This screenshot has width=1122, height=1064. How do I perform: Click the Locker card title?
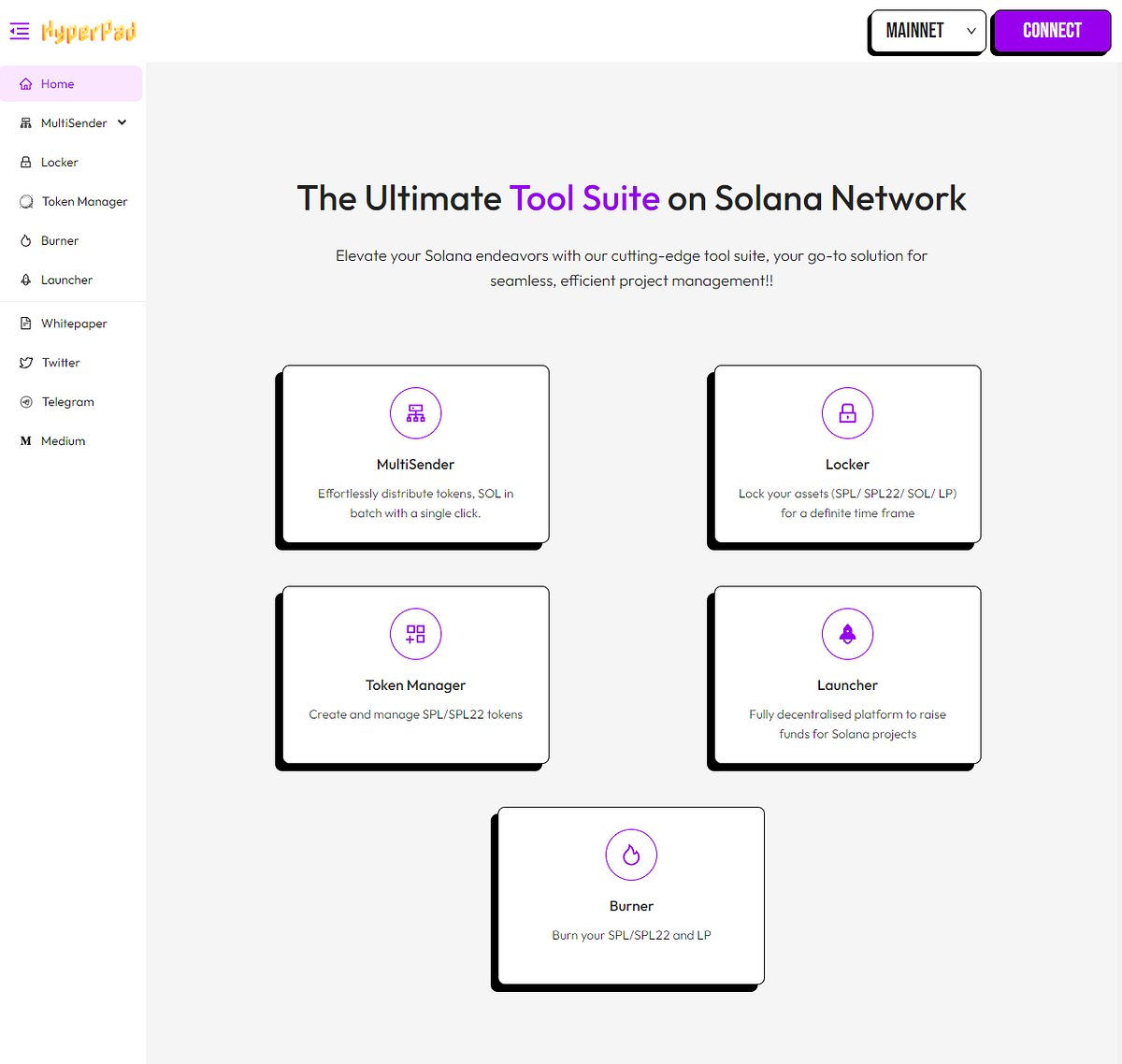pyautogui.click(x=848, y=465)
